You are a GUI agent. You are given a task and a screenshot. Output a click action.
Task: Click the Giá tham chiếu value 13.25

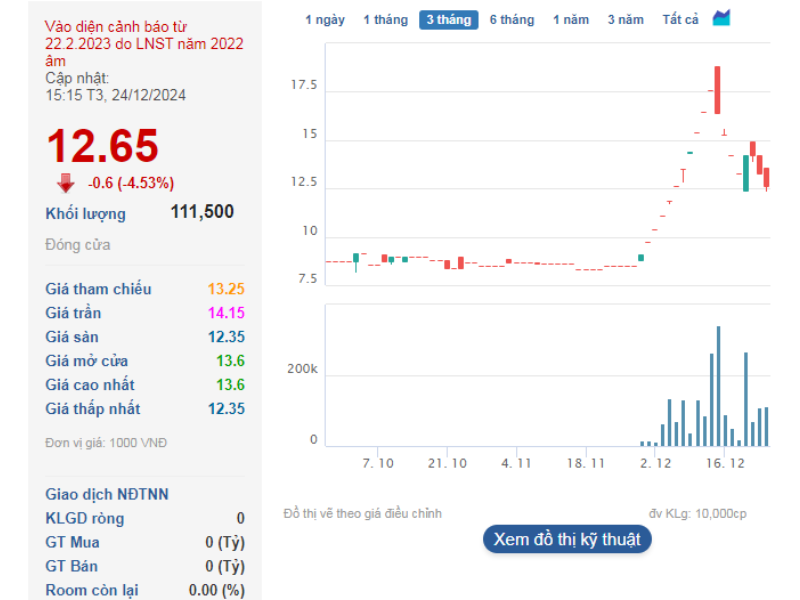pos(226,289)
